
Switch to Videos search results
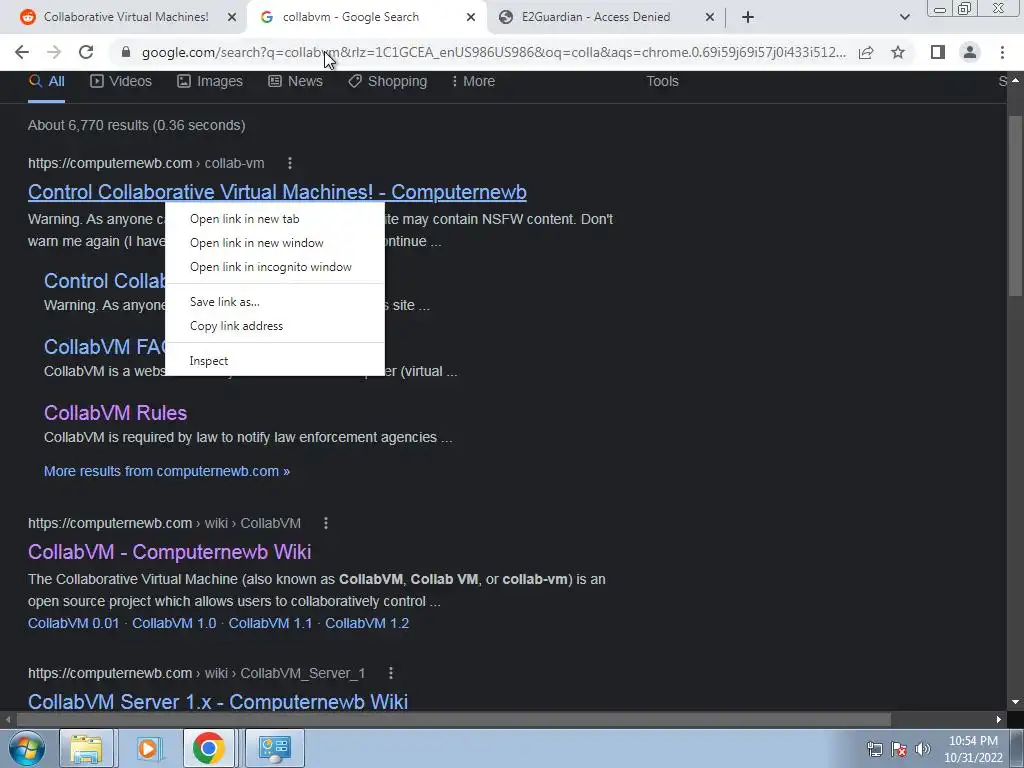point(121,82)
